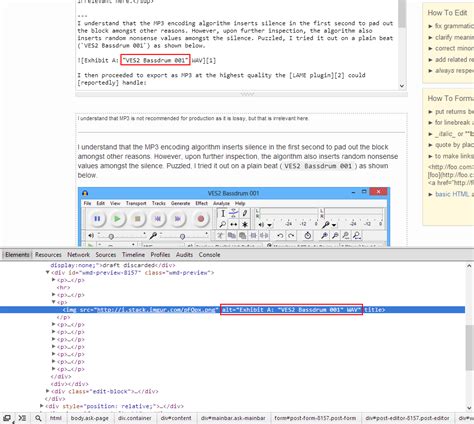Image resolution: width=474 pixels, height=424 pixels.
Task: Click the green Play button in Audacity
Action: point(117,219)
